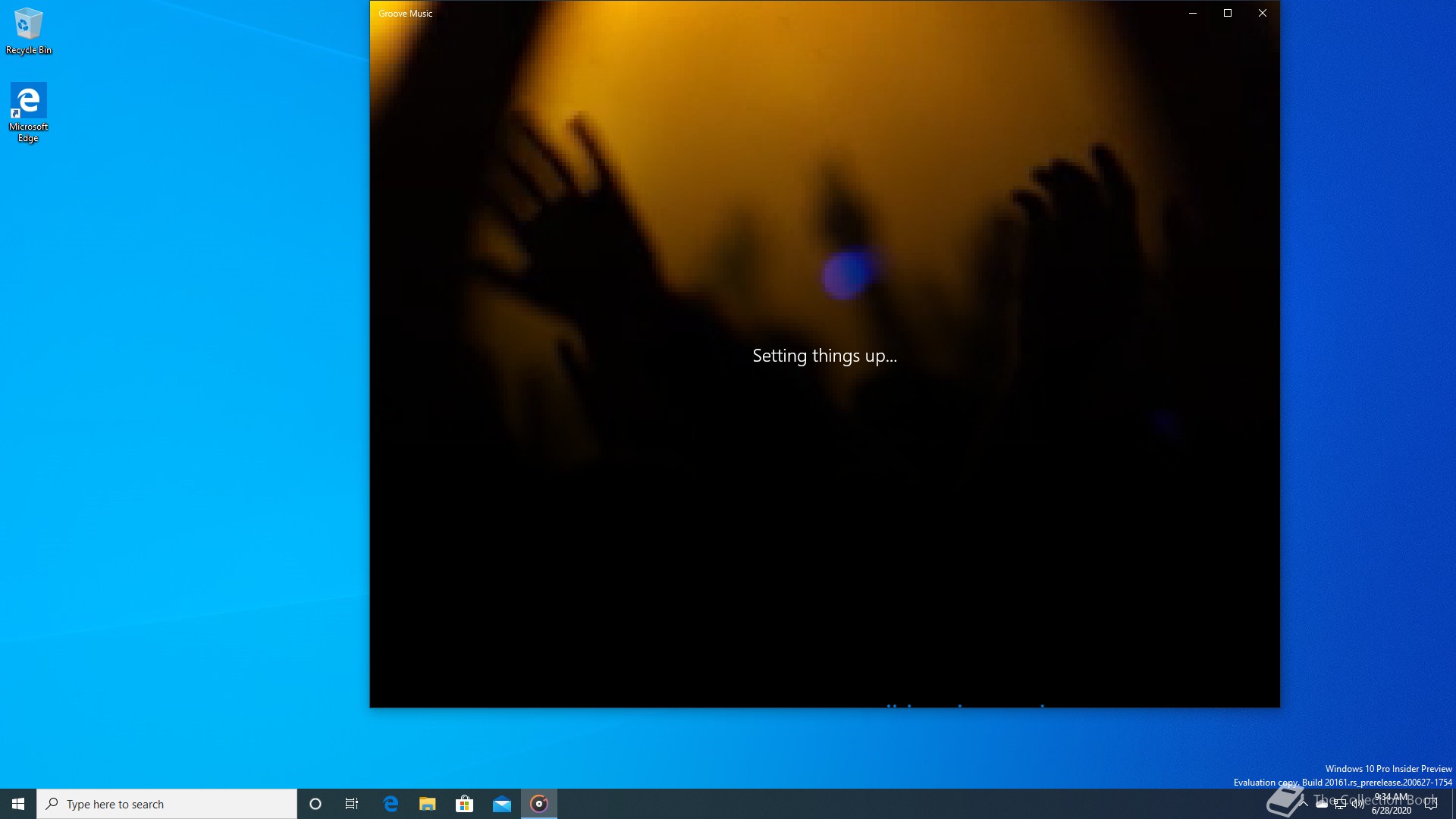Open Microsoft Store from the taskbar
The width and height of the screenshot is (1456, 819).
point(464,804)
